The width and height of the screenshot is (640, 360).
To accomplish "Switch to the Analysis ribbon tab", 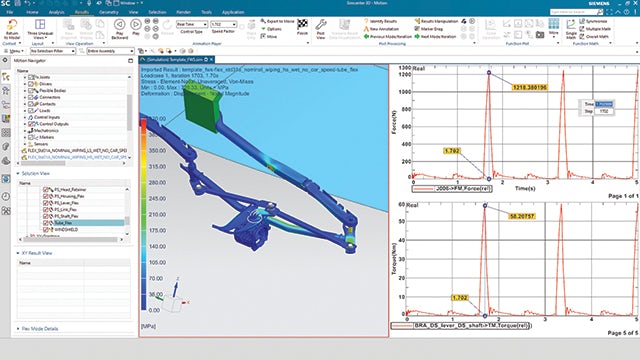I will coord(56,12).
